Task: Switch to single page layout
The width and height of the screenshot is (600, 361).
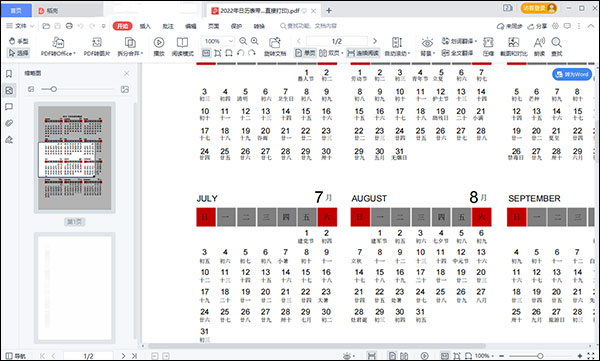Action: [x=305, y=53]
